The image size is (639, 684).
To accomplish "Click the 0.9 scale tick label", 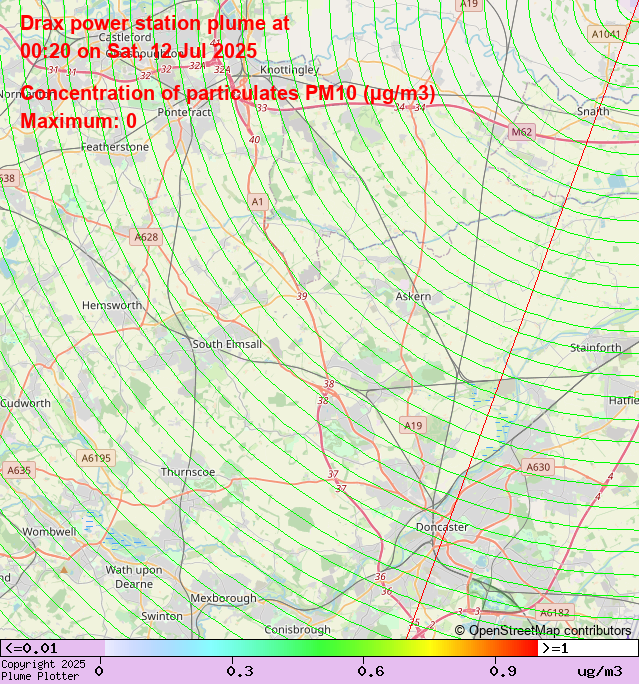I will tap(502, 671).
